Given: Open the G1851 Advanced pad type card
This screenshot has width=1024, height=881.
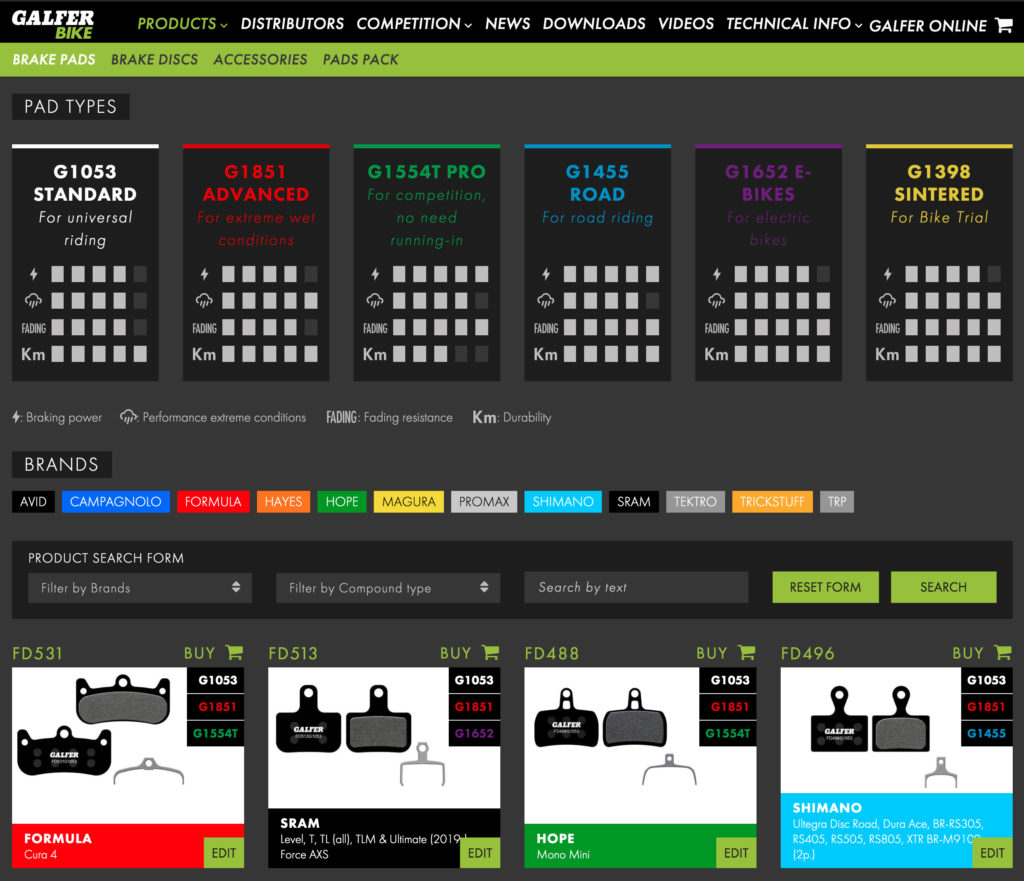Looking at the screenshot, I should click(x=256, y=262).
